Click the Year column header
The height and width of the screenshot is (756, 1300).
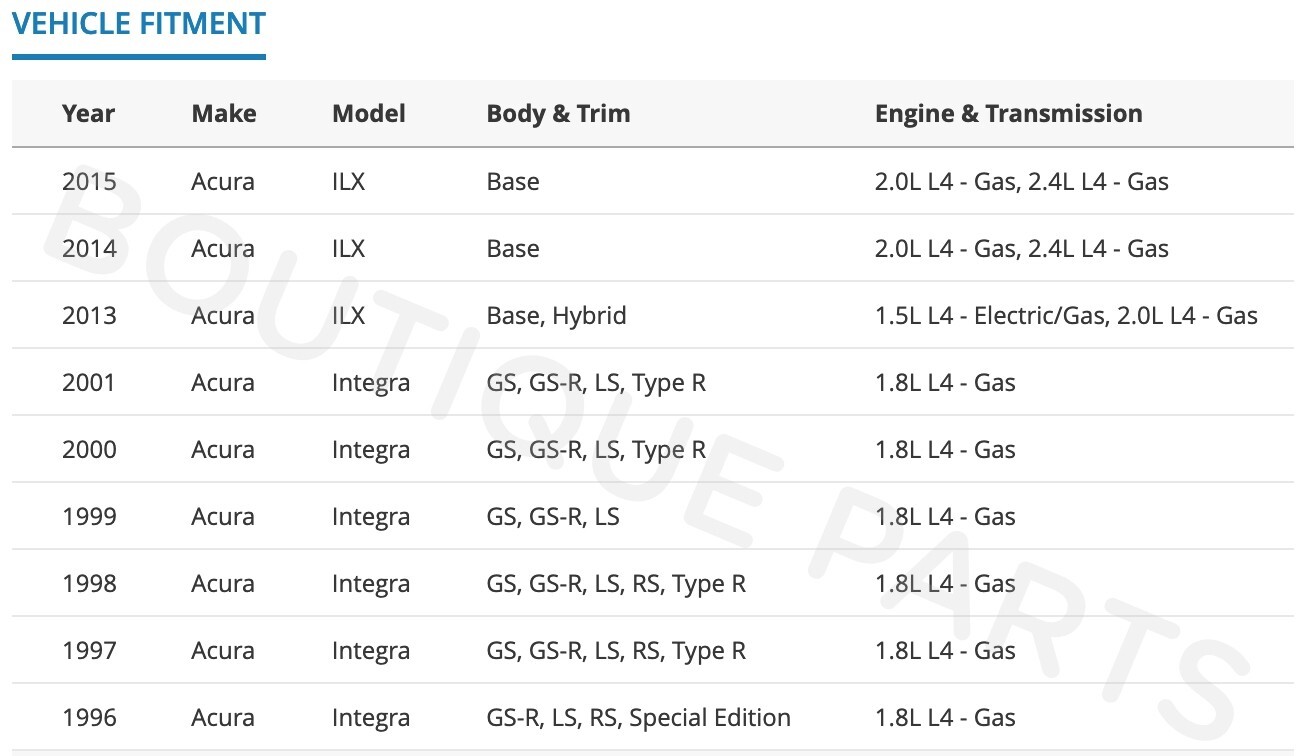(88, 113)
